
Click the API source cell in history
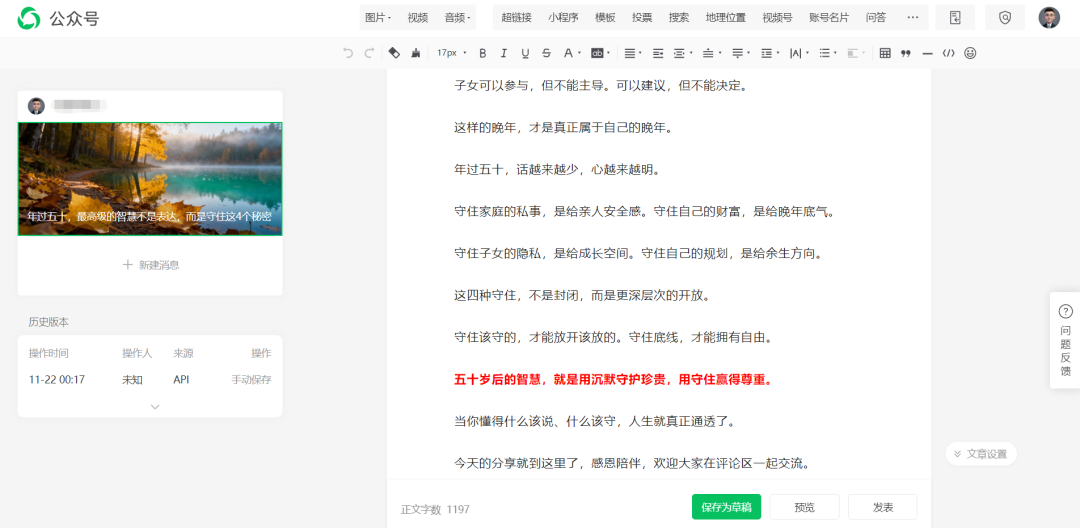click(x=181, y=379)
